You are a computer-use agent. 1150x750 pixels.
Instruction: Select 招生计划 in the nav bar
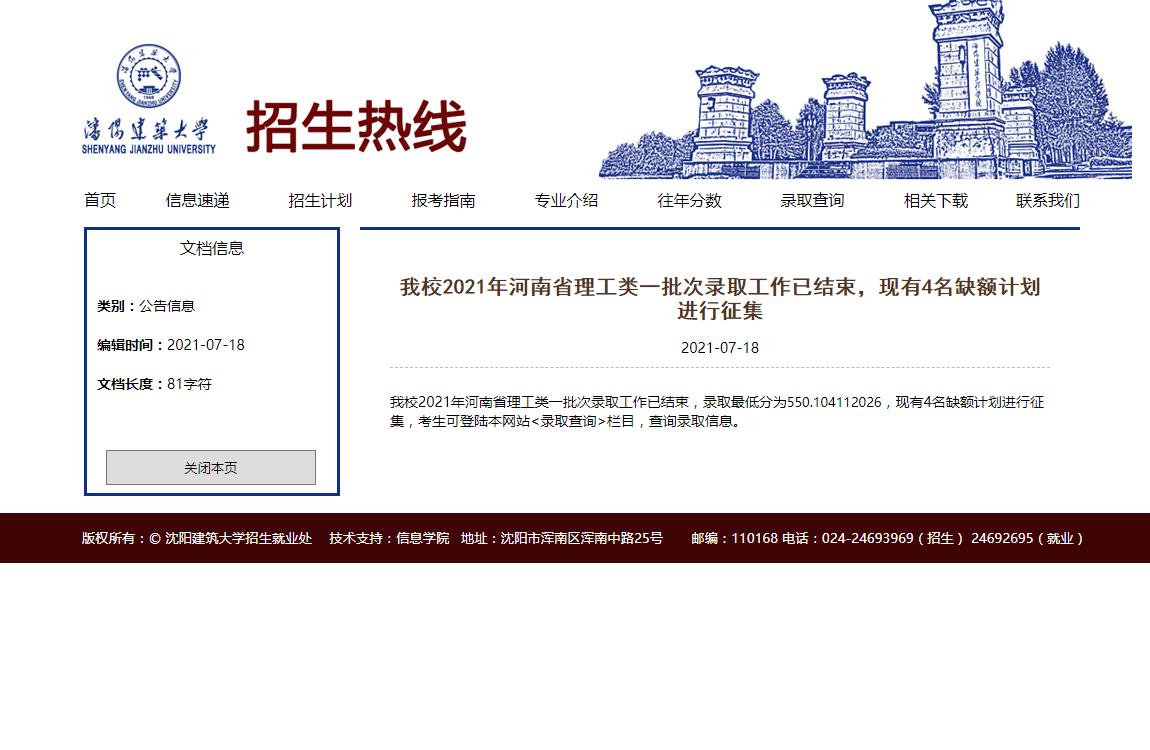(x=320, y=201)
